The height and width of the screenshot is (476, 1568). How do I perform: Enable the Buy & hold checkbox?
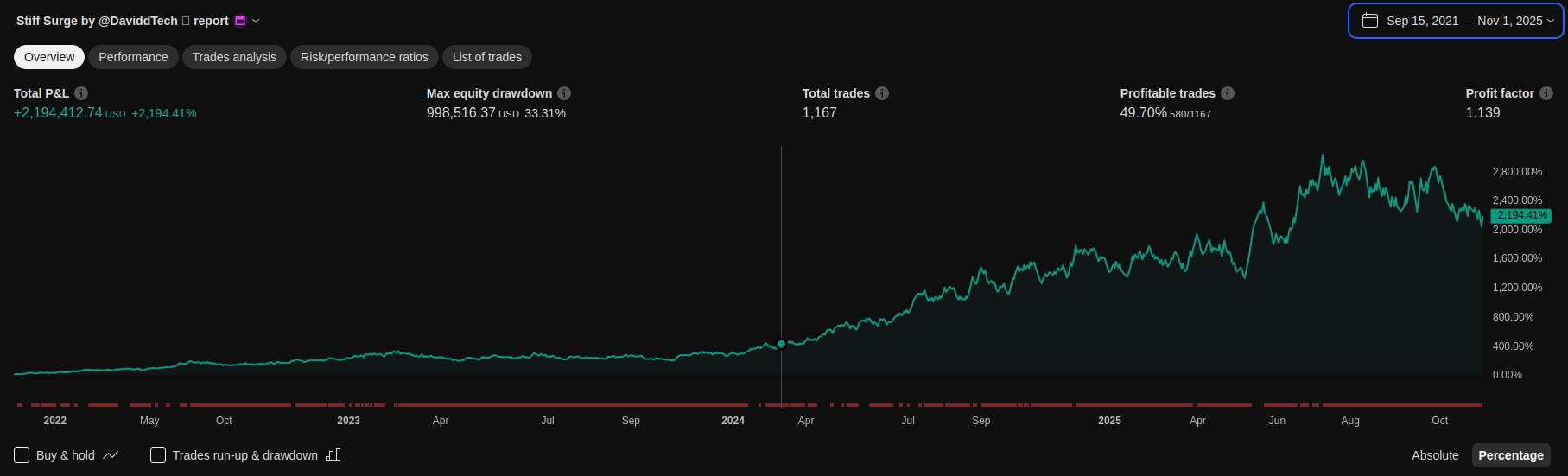pyautogui.click(x=22, y=455)
